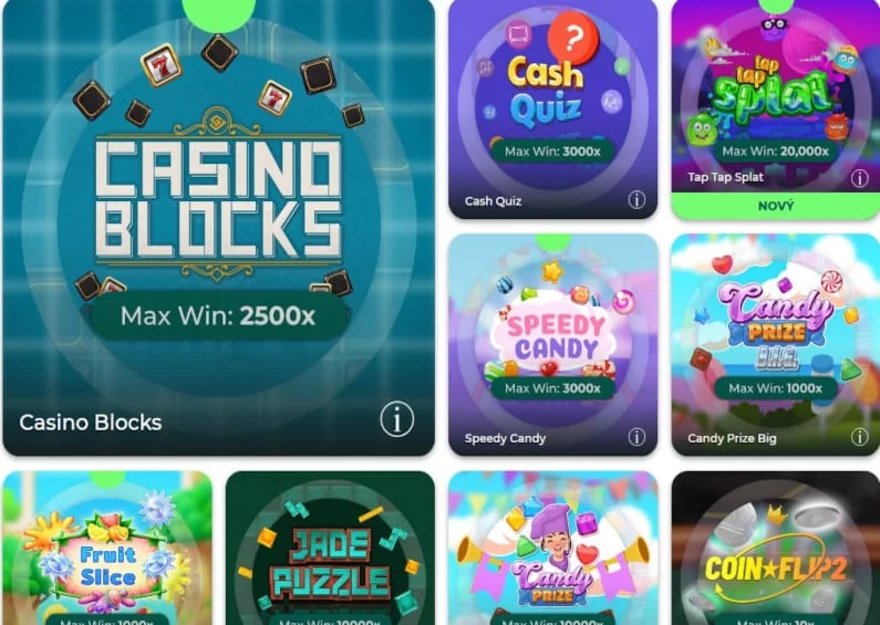Launch the Fruit Slice game
This screenshot has width=880, height=625.
pos(108,548)
